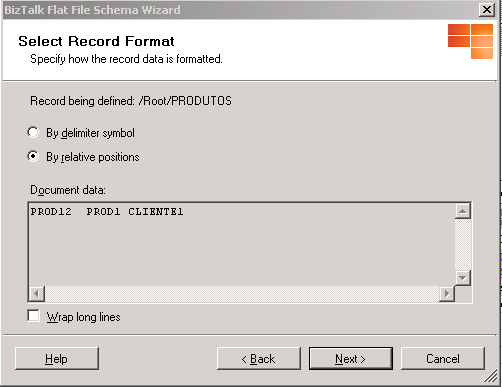Viewport: 502px width, 387px height.
Task: Select the By delimiter symbol option
Action: [x=33, y=132]
